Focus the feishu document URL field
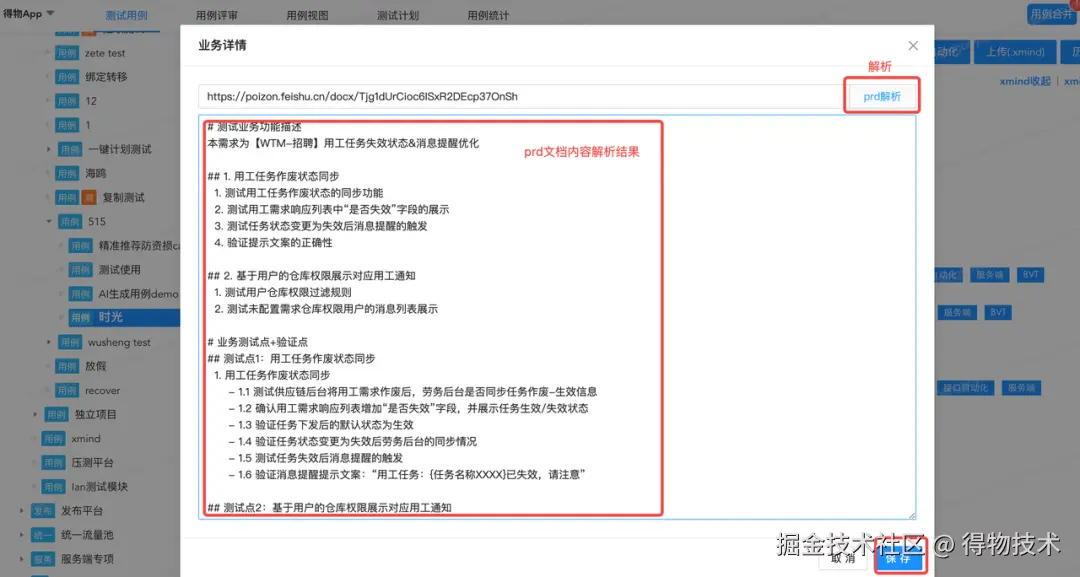1080x577 pixels. (x=521, y=96)
